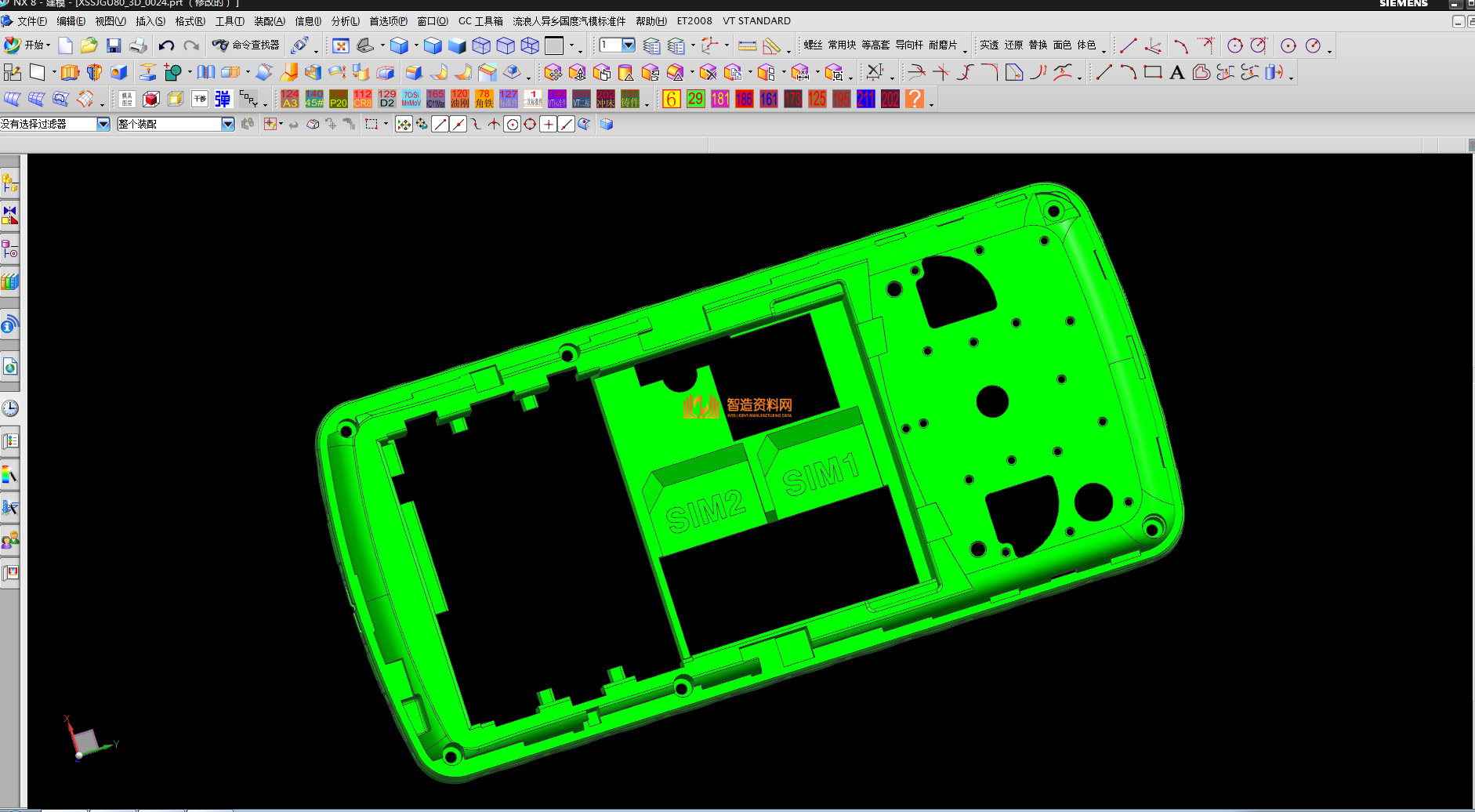Open the History clock panel in sidebar
1475x812 pixels.
[10, 408]
